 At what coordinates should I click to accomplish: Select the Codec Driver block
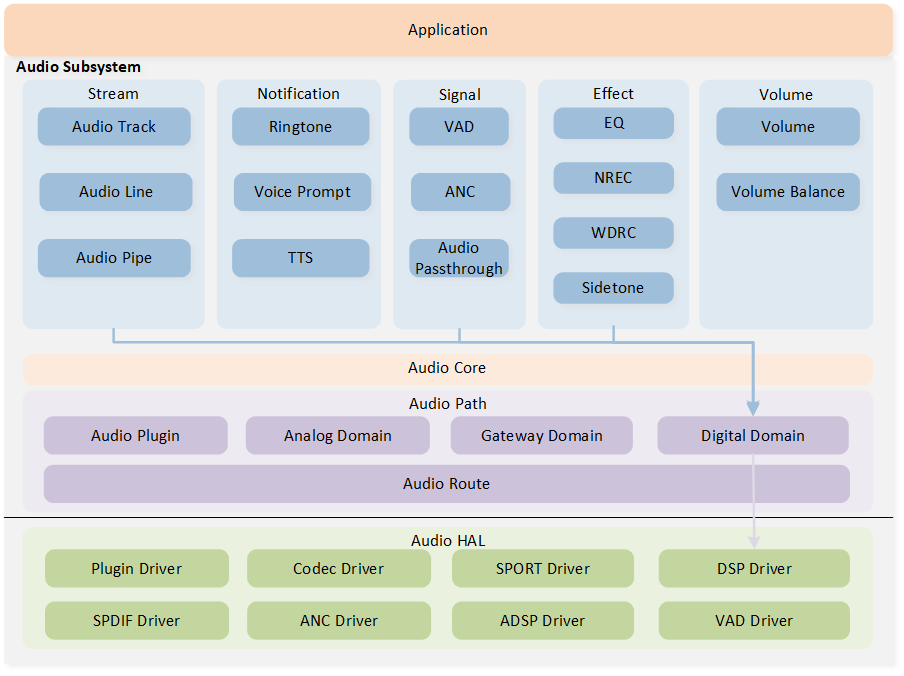(x=339, y=569)
